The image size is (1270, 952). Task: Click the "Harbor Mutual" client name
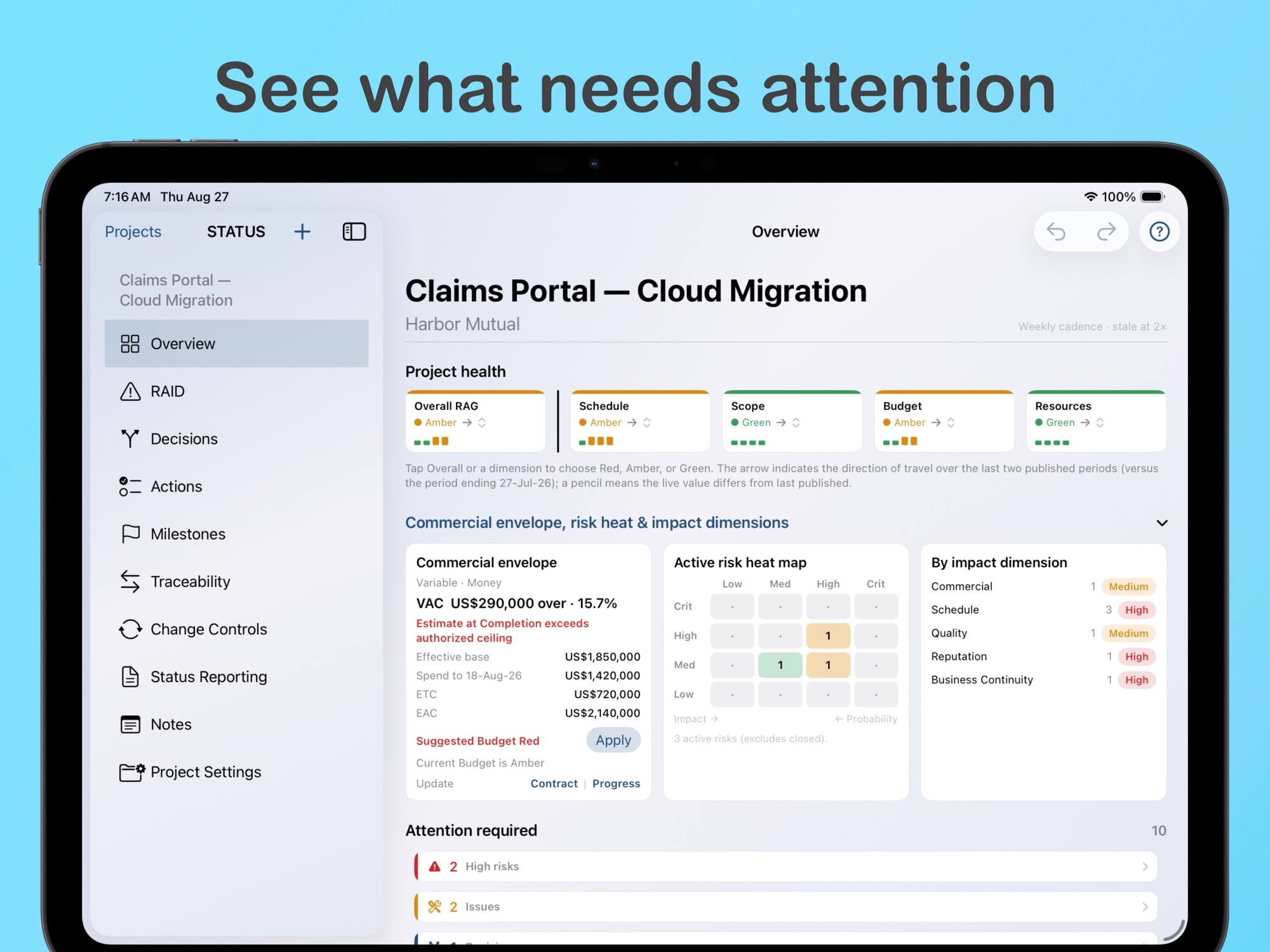pyautogui.click(x=462, y=324)
